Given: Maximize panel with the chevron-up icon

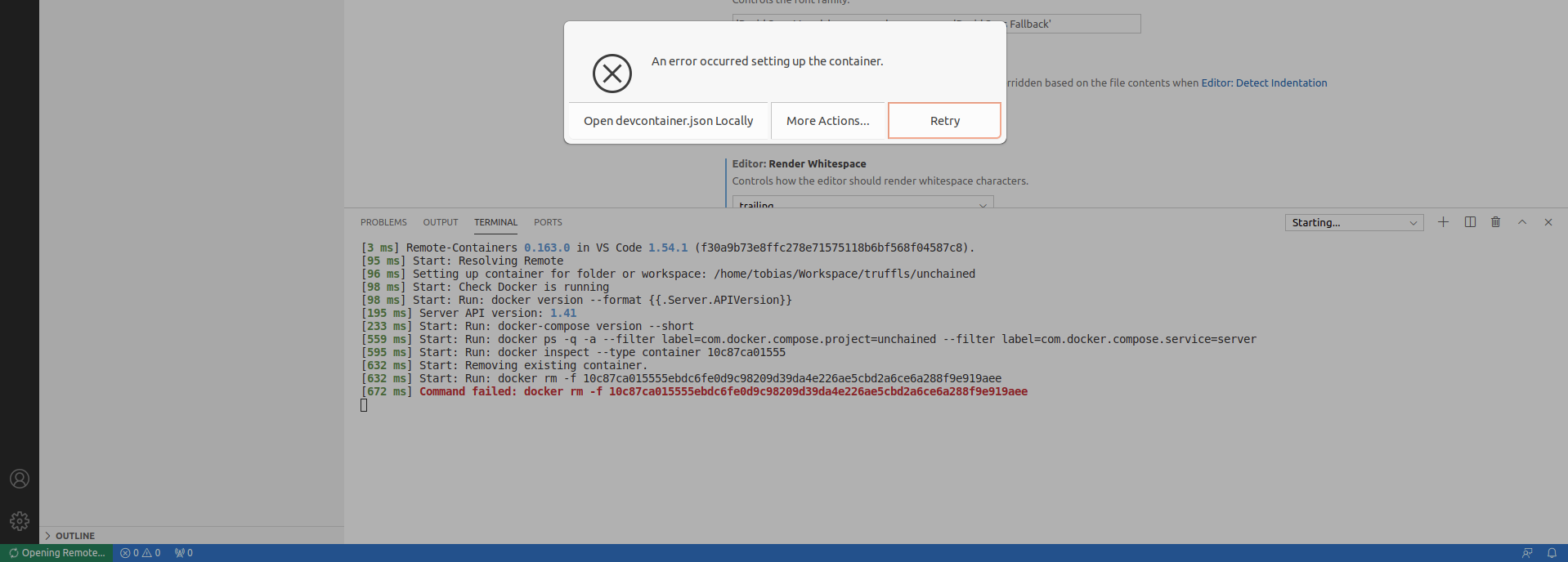Looking at the screenshot, I should pos(1522,222).
